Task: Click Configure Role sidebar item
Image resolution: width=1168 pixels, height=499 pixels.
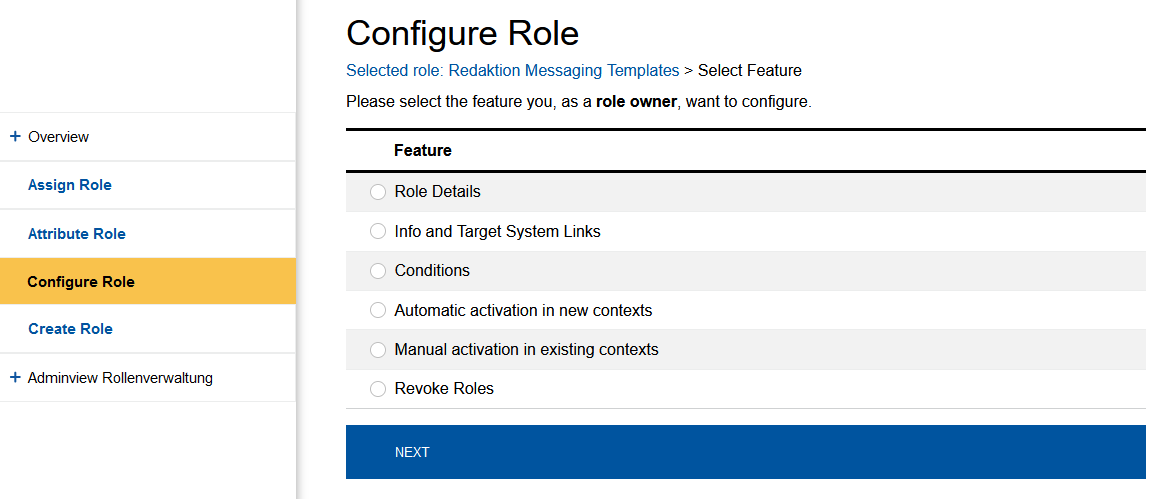Action: tap(81, 282)
